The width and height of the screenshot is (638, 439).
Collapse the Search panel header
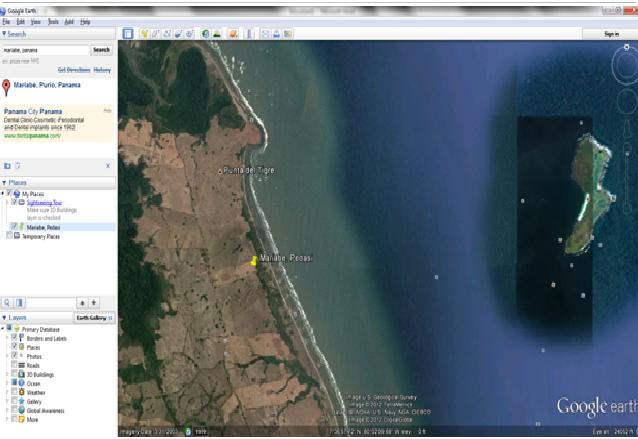click(x=4, y=33)
